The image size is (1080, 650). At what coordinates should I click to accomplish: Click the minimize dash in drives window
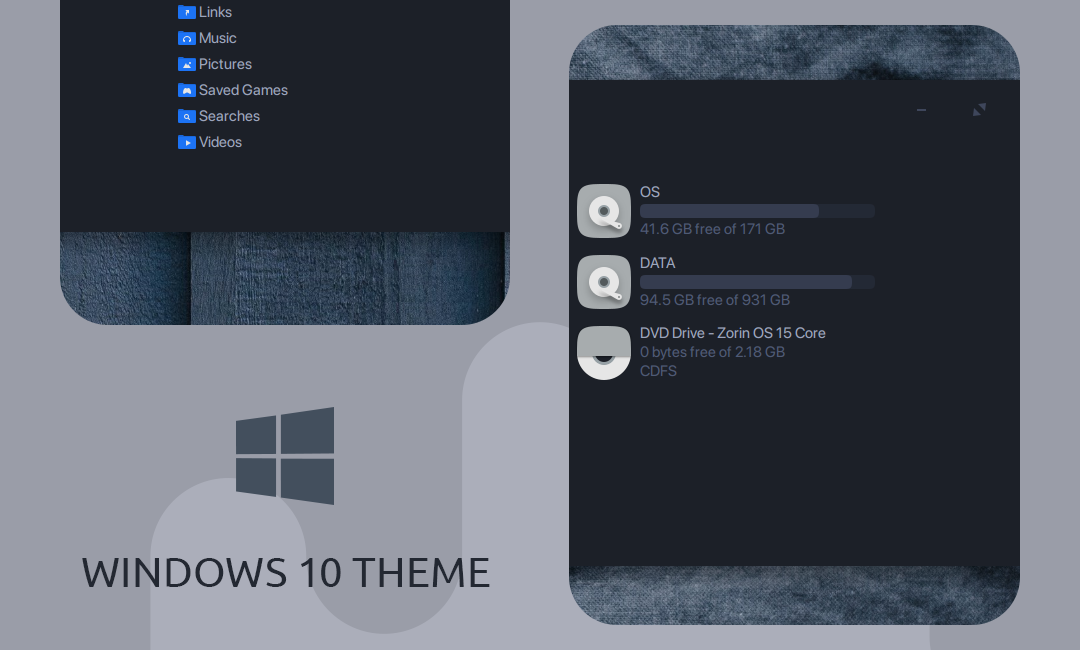coord(922,109)
